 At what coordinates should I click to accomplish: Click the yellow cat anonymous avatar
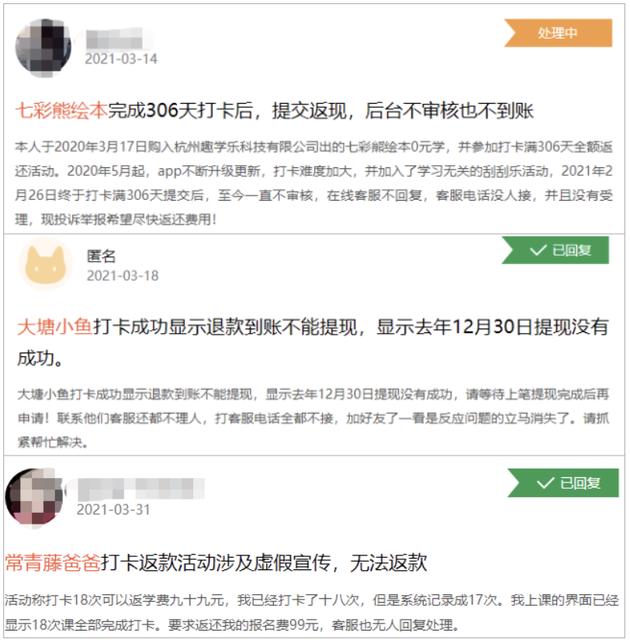click(46, 265)
